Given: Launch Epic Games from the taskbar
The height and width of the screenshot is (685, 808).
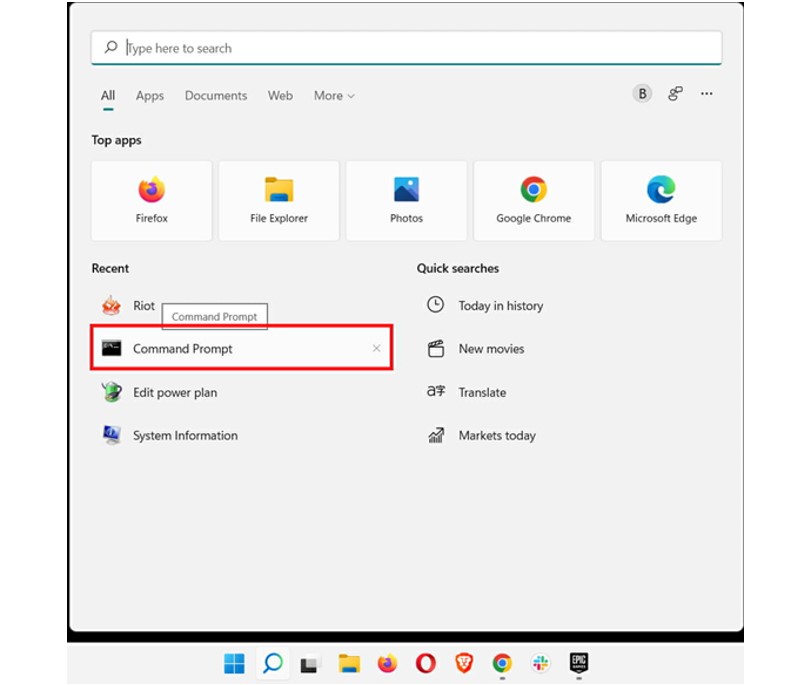Looking at the screenshot, I should click(580, 663).
